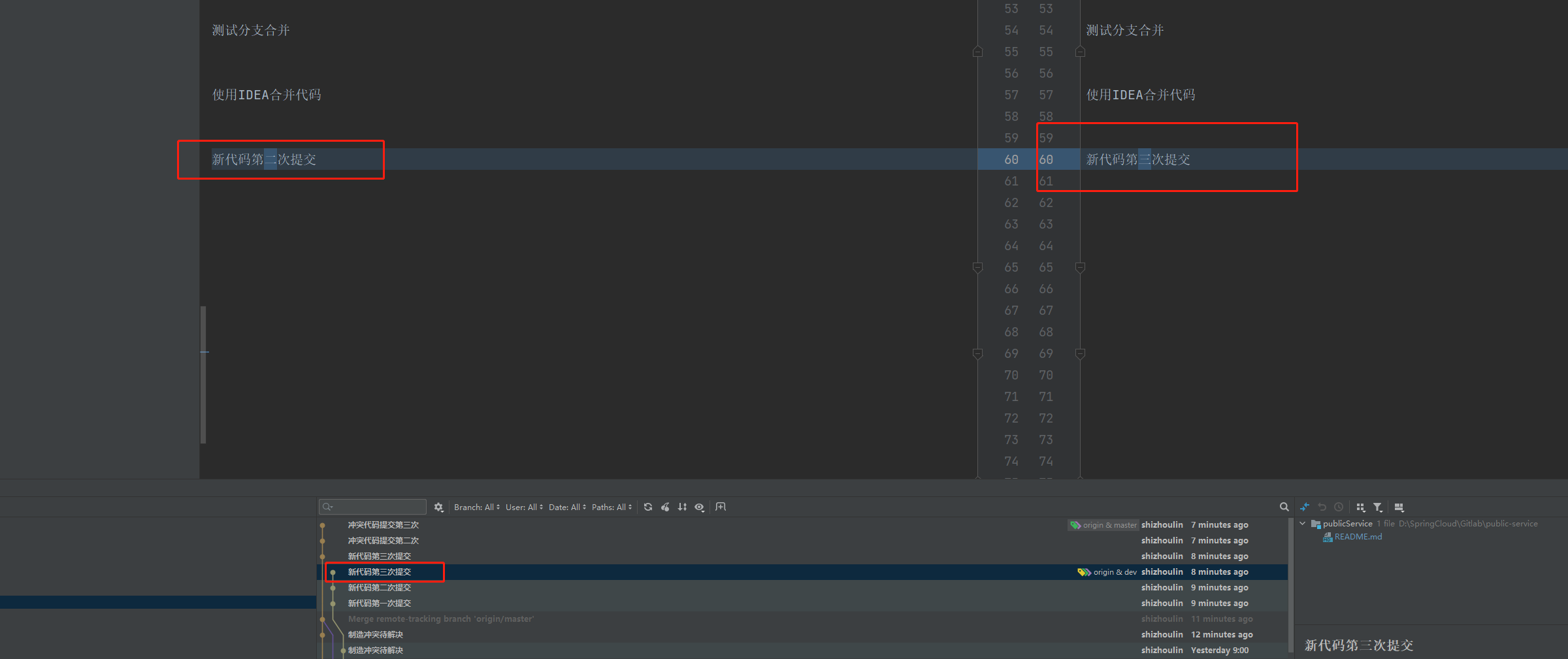The image size is (1568, 659).
Task: Click the left pane vertical scrollbar thumb
Action: (x=203, y=375)
